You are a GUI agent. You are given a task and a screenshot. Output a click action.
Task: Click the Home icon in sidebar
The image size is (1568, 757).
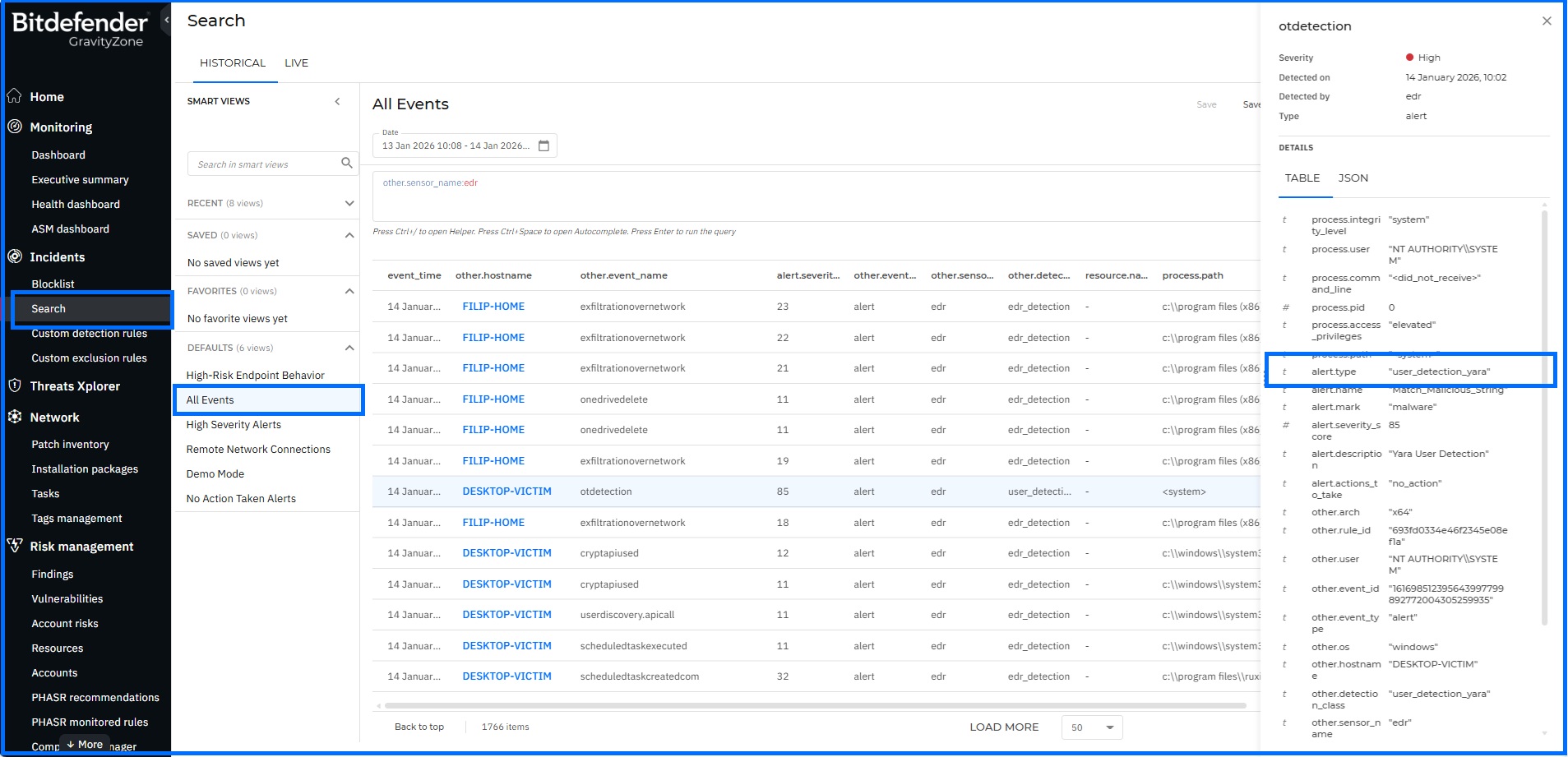coord(14,96)
